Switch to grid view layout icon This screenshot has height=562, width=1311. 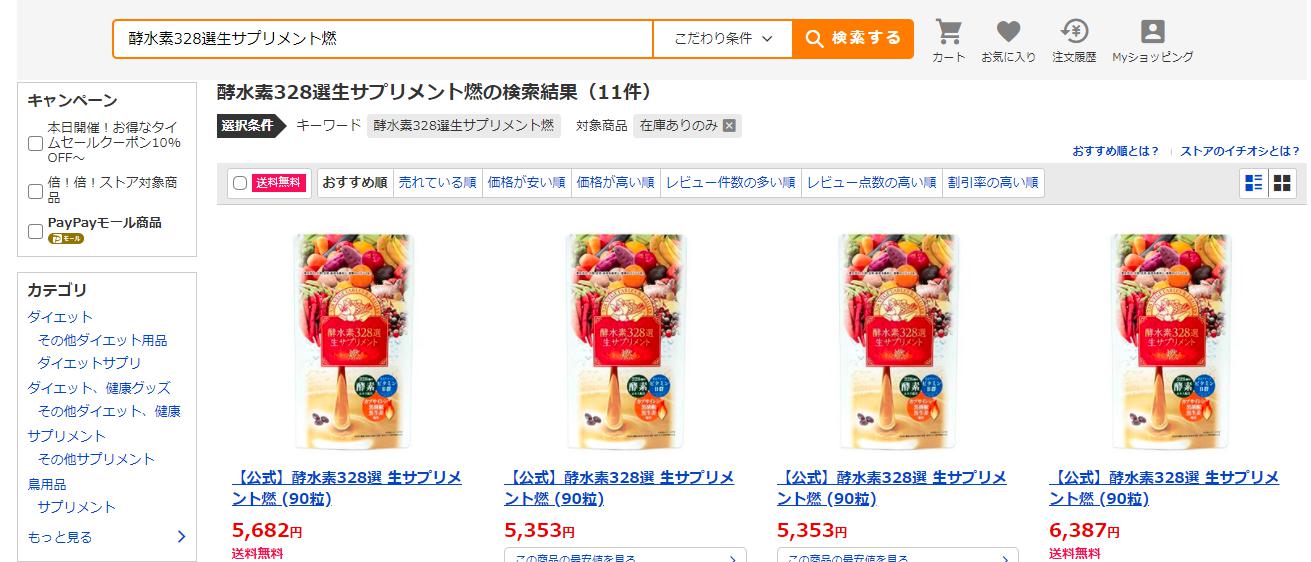click(x=1282, y=183)
